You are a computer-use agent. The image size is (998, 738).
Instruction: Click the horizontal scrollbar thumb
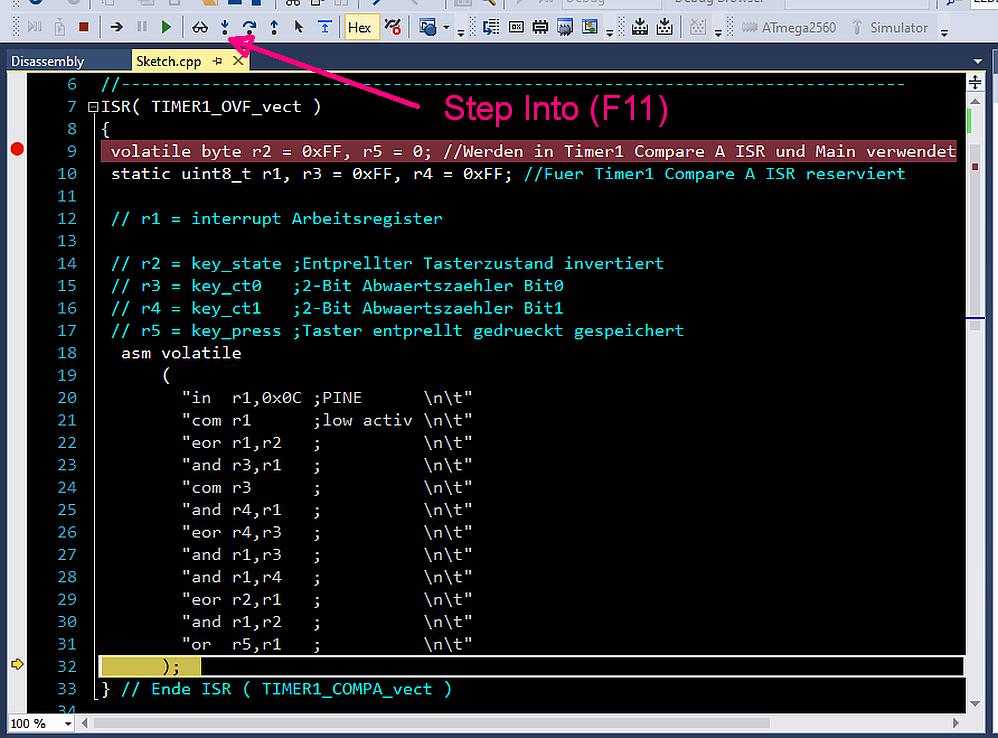coord(432,723)
